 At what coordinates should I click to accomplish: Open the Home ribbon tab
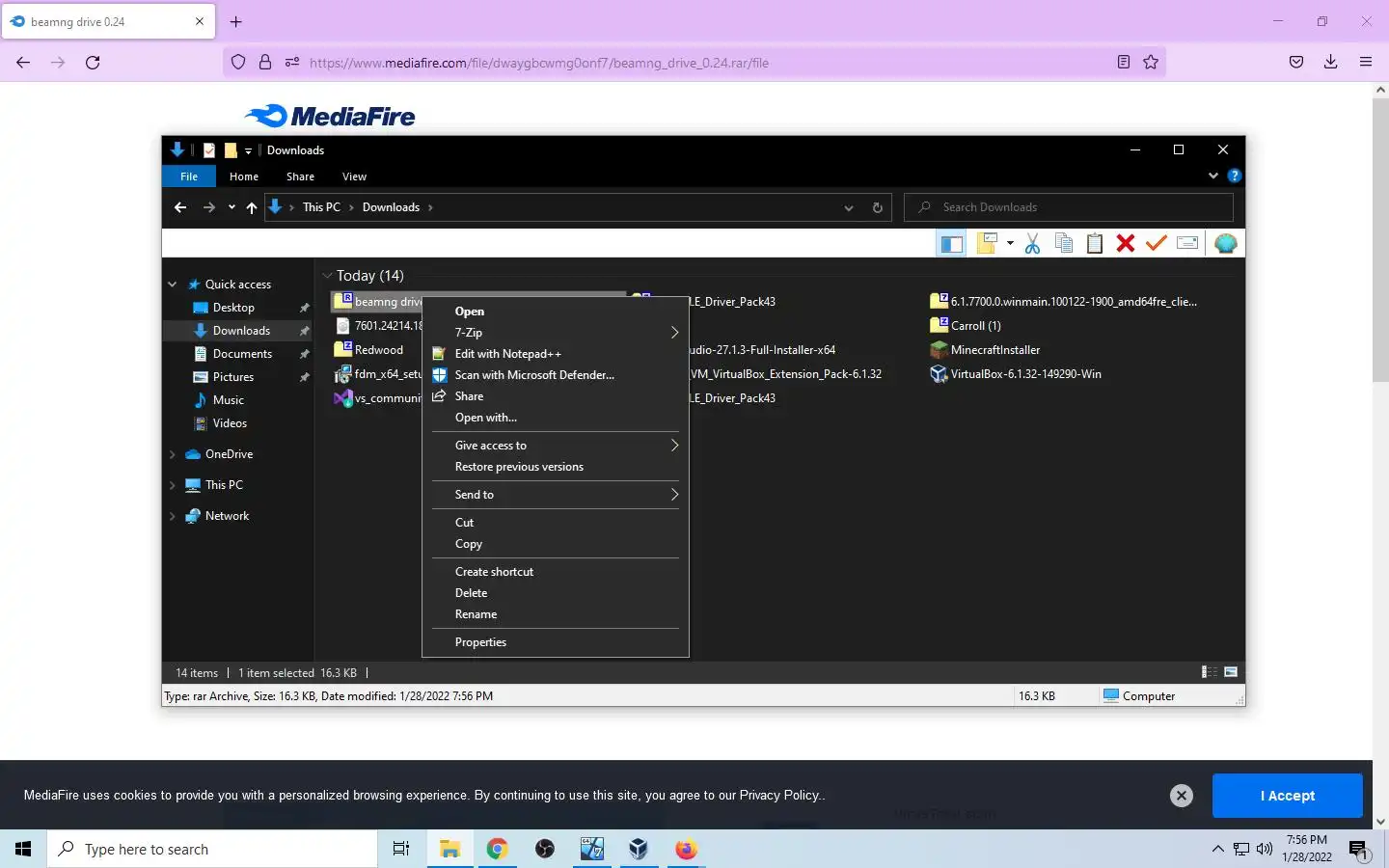(x=244, y=176)
